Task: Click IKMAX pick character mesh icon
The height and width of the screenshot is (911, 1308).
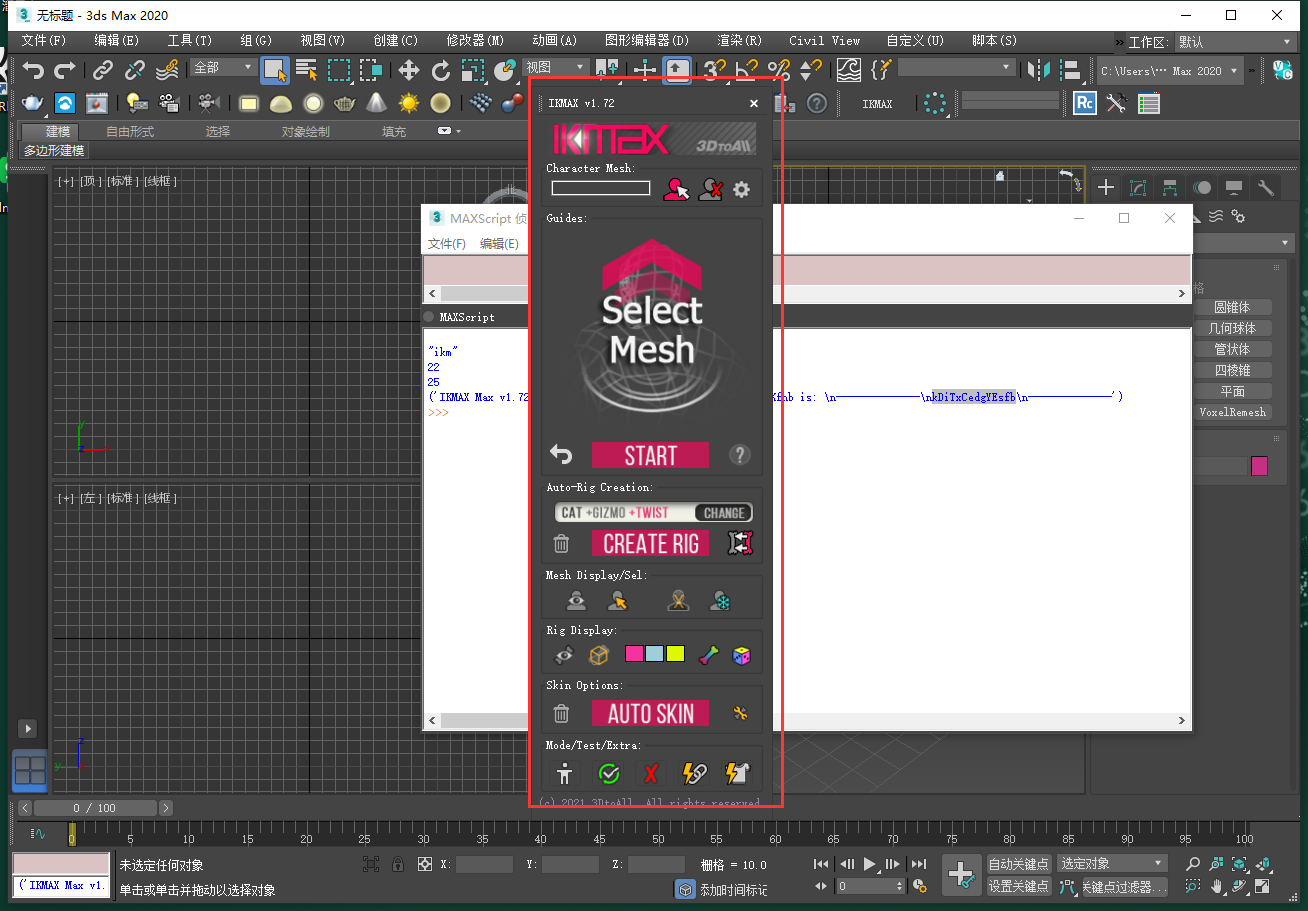Action: pos(676,189)
